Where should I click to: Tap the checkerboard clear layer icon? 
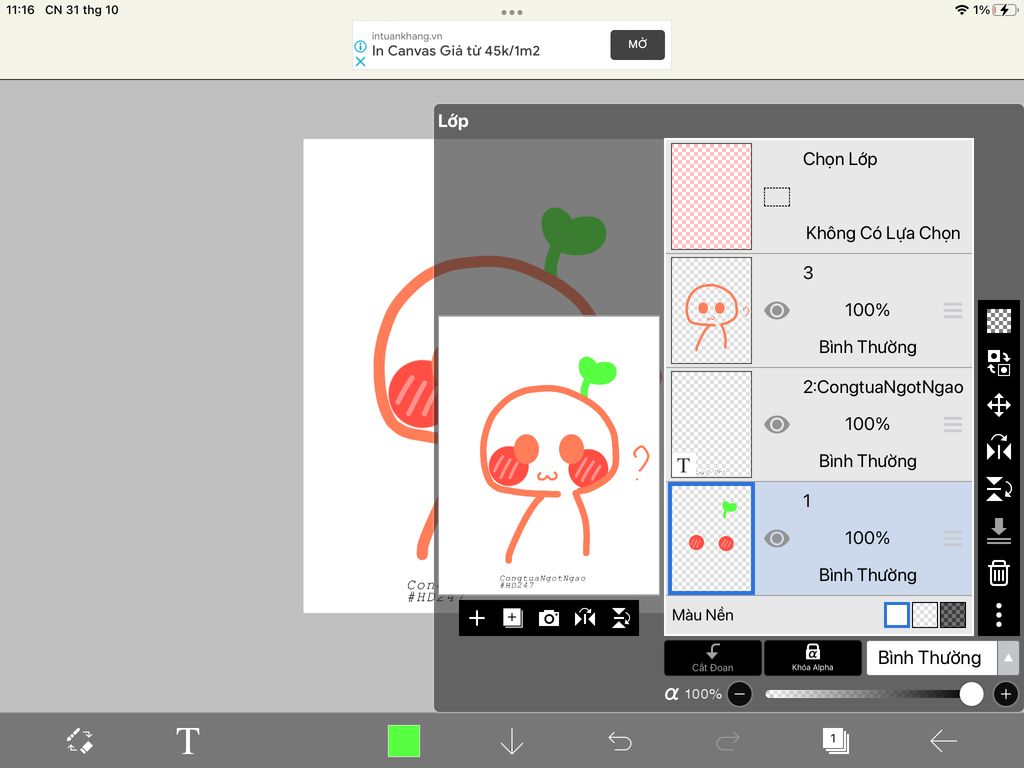click(x=999, y=321)
